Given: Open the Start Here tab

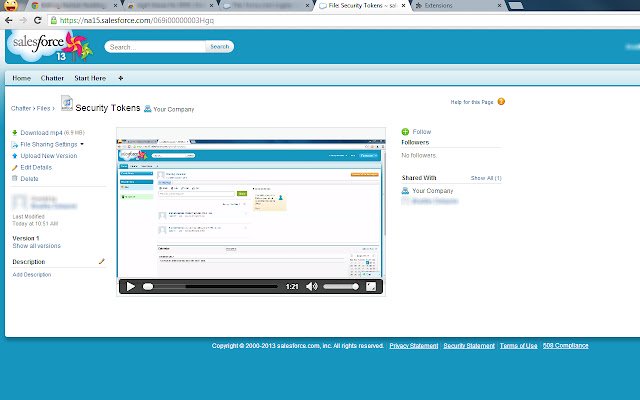Looking at the screenshot, I should click(x=90, y=78).
